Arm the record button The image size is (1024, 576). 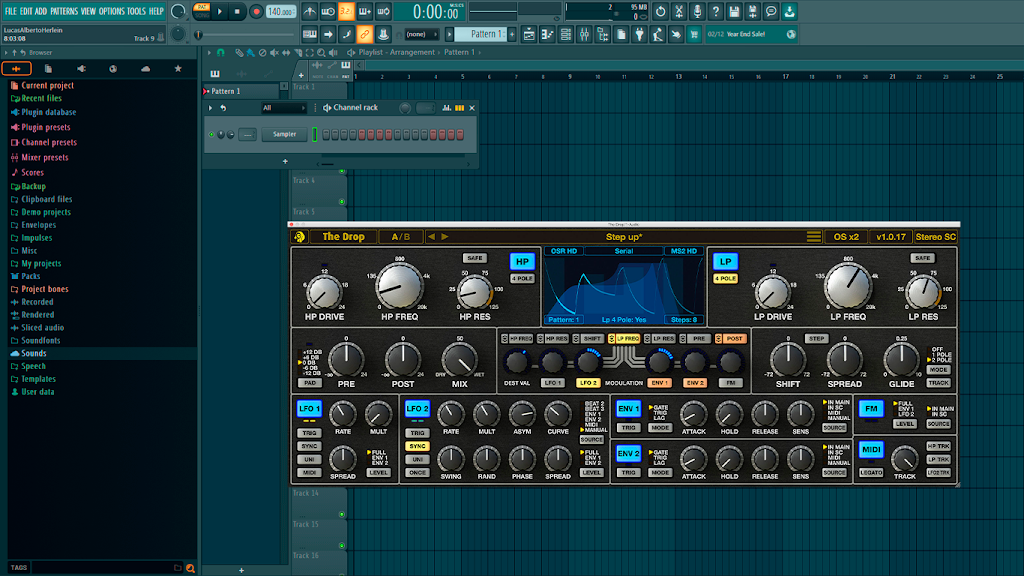pyautogui.click(x=256, y=11)
